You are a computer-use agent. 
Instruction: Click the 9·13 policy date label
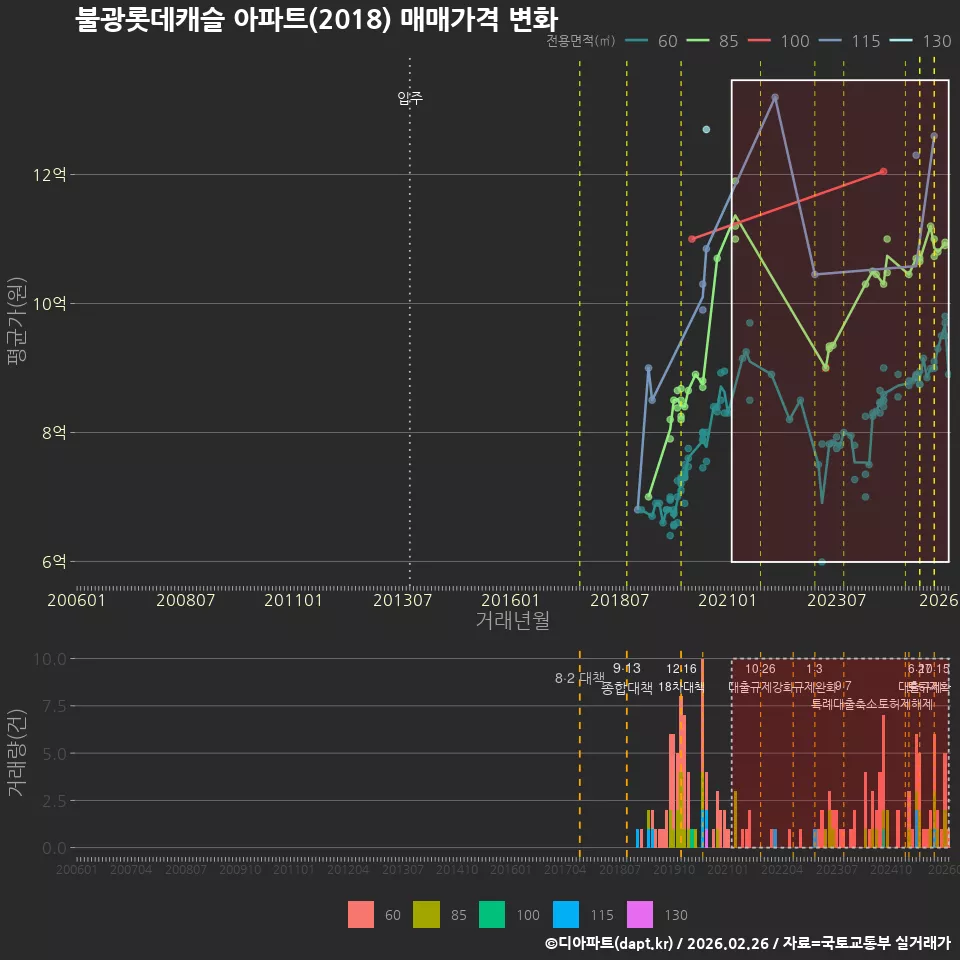point(626,669)
